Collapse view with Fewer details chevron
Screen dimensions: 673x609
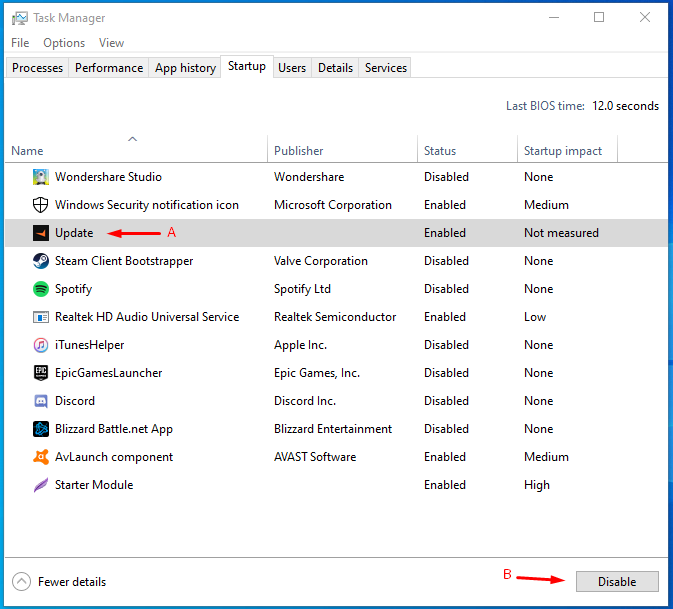pyautogui.click(x=22, y=581)
